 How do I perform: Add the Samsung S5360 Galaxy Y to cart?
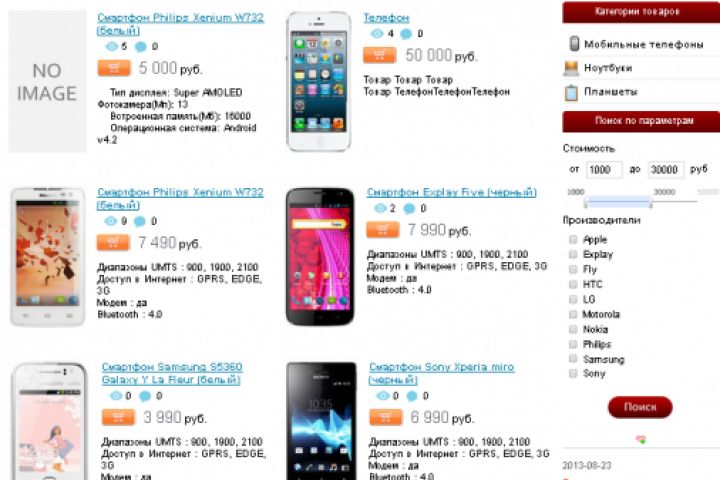pyautogui.click(x=118, y=417)
